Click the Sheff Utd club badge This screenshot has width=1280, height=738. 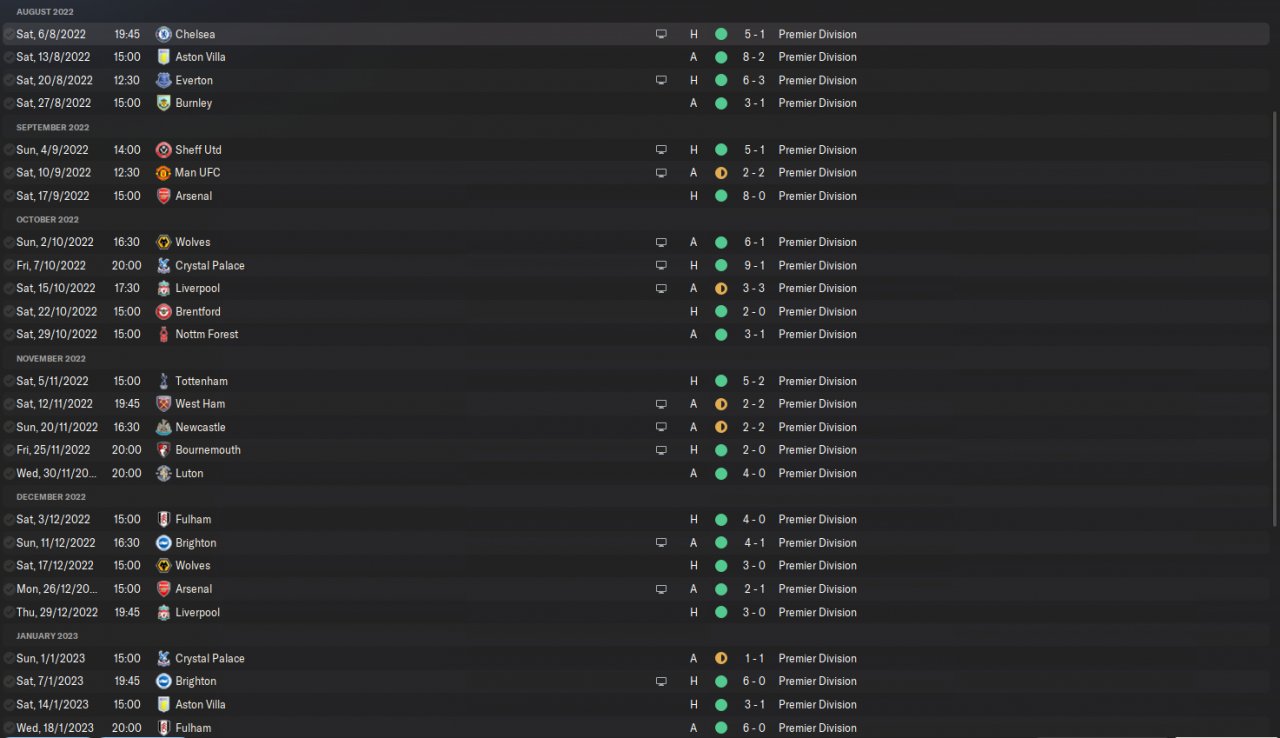164,150
